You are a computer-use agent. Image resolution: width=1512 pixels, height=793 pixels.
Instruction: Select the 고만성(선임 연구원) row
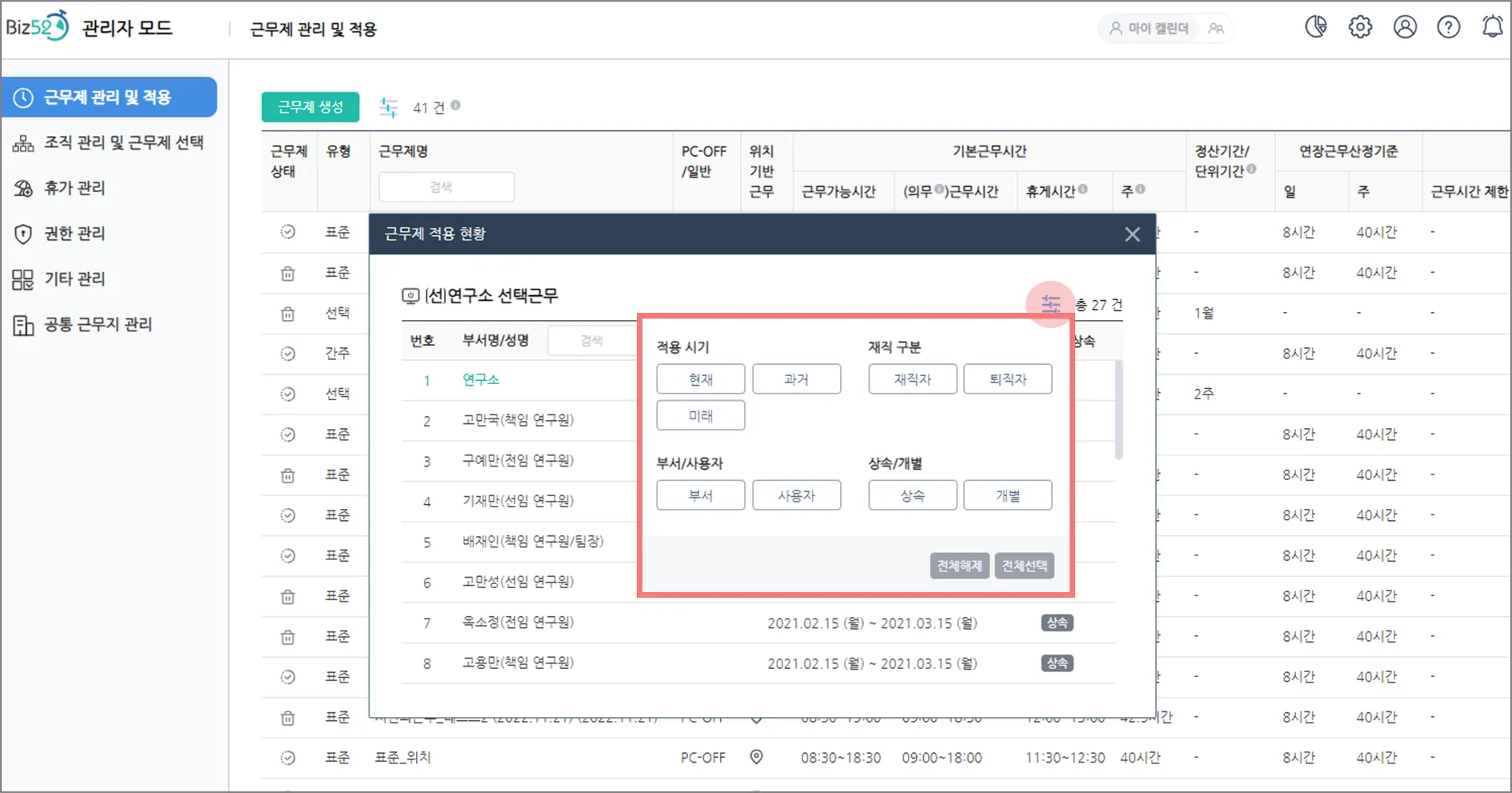point(518,582)
